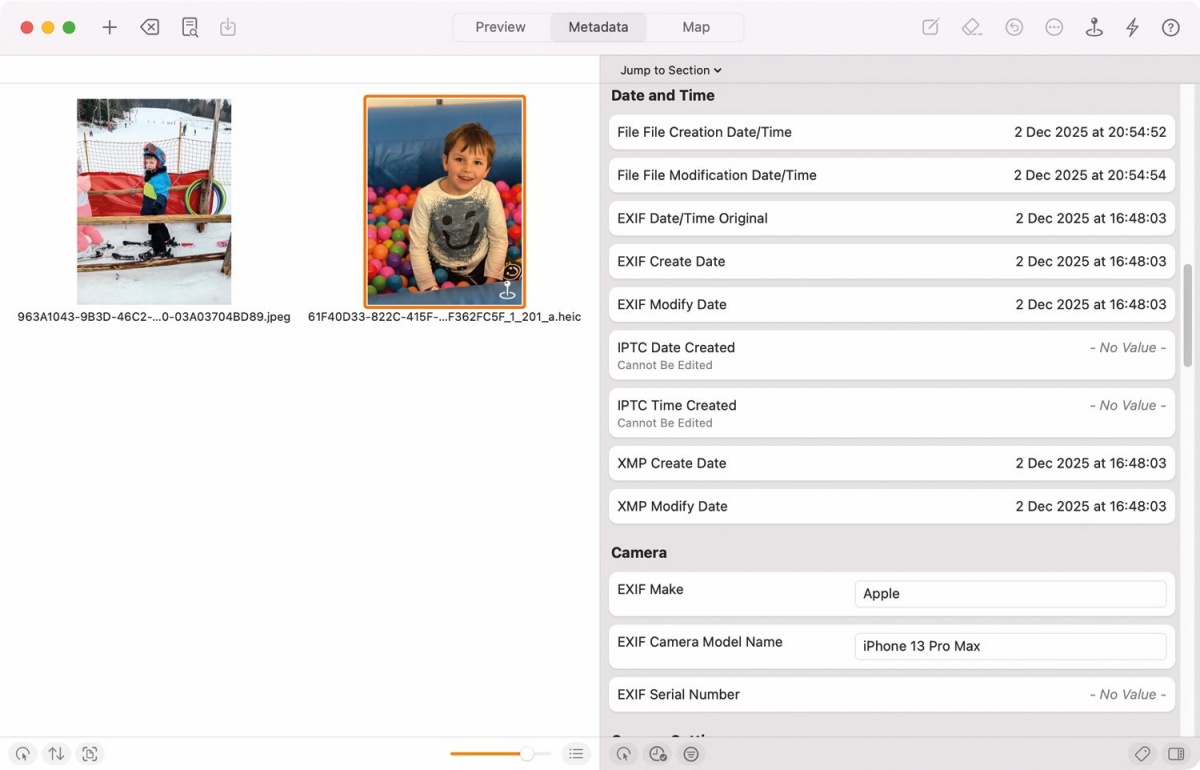Select the eraser icon to clear metadata
1200x770 pixels.
pyautogui.click(x=971, y=27)
